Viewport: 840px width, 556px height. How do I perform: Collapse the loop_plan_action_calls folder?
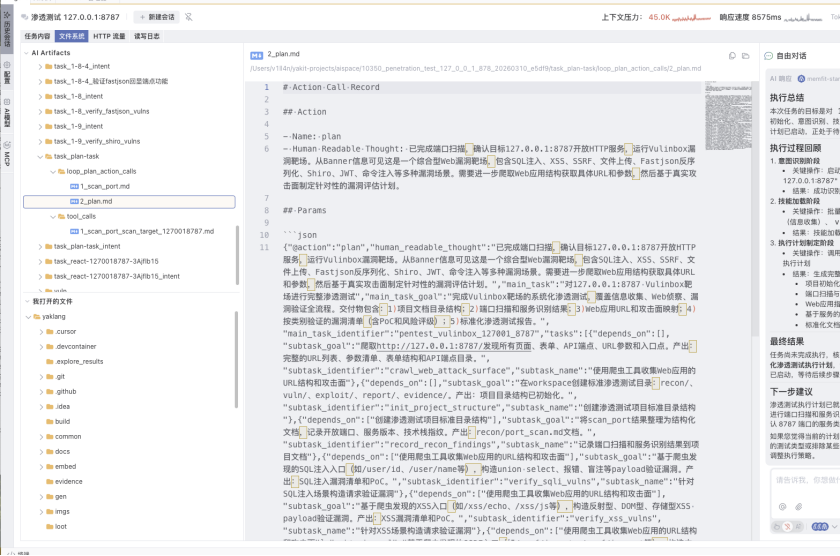(x=53, y=171)
